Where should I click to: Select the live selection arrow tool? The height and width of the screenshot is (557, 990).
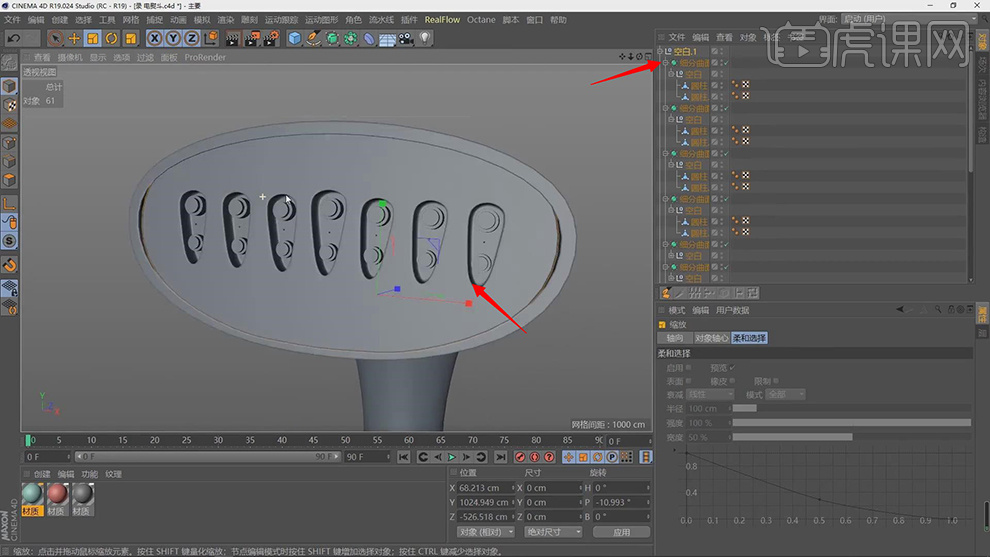pos(55,38)
